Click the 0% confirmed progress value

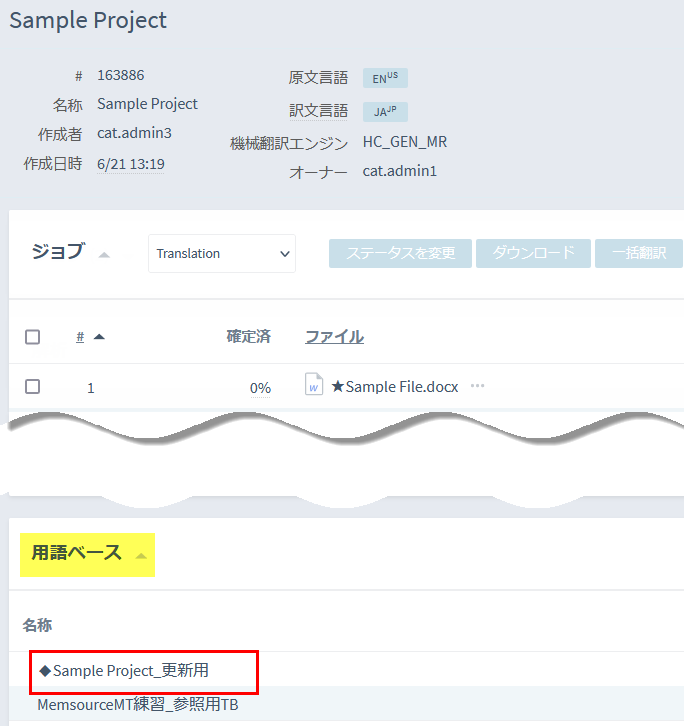pos(260,388)
